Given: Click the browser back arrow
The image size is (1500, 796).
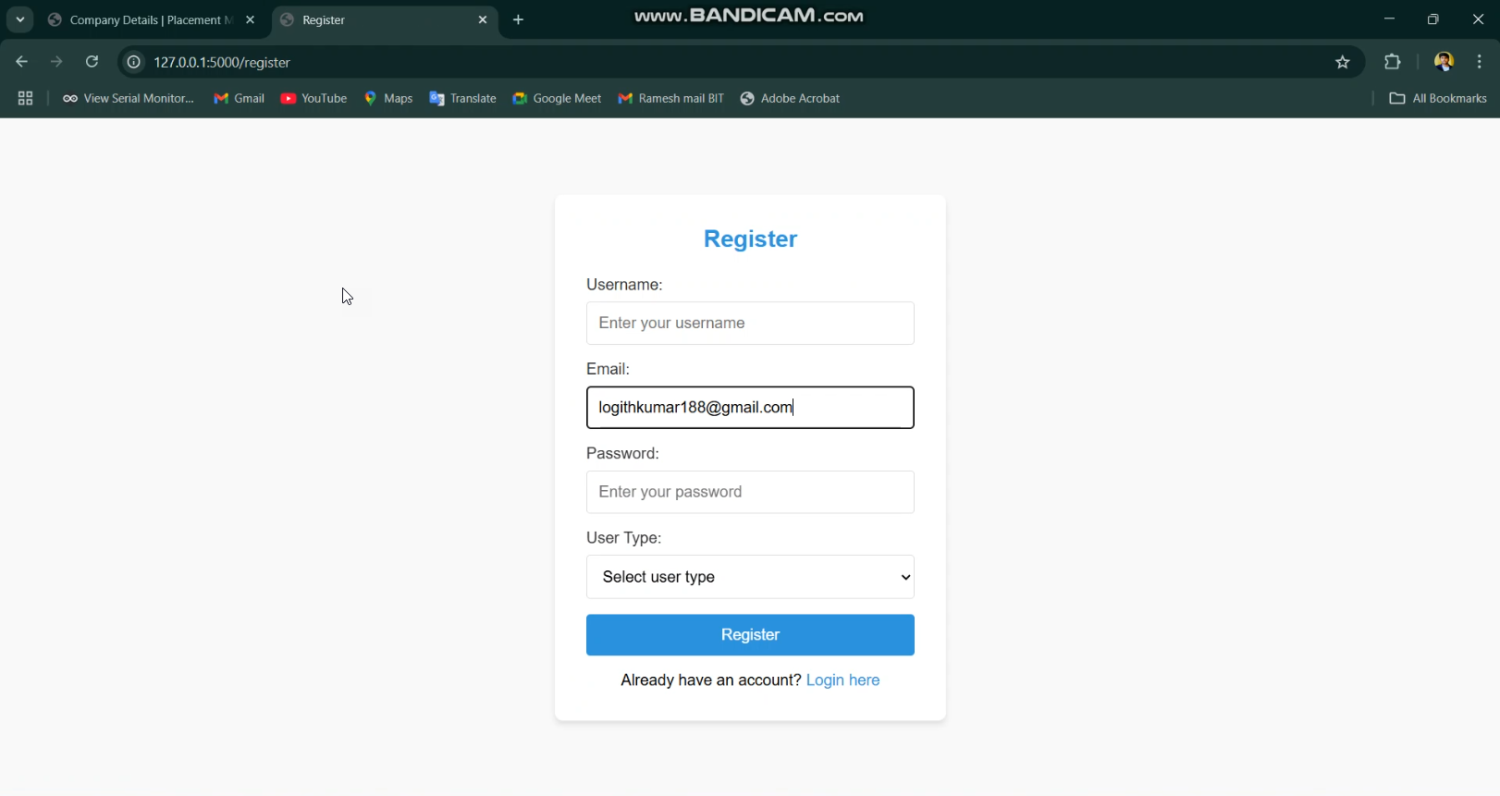Looking at the screenshot, I should pos(22,62).
